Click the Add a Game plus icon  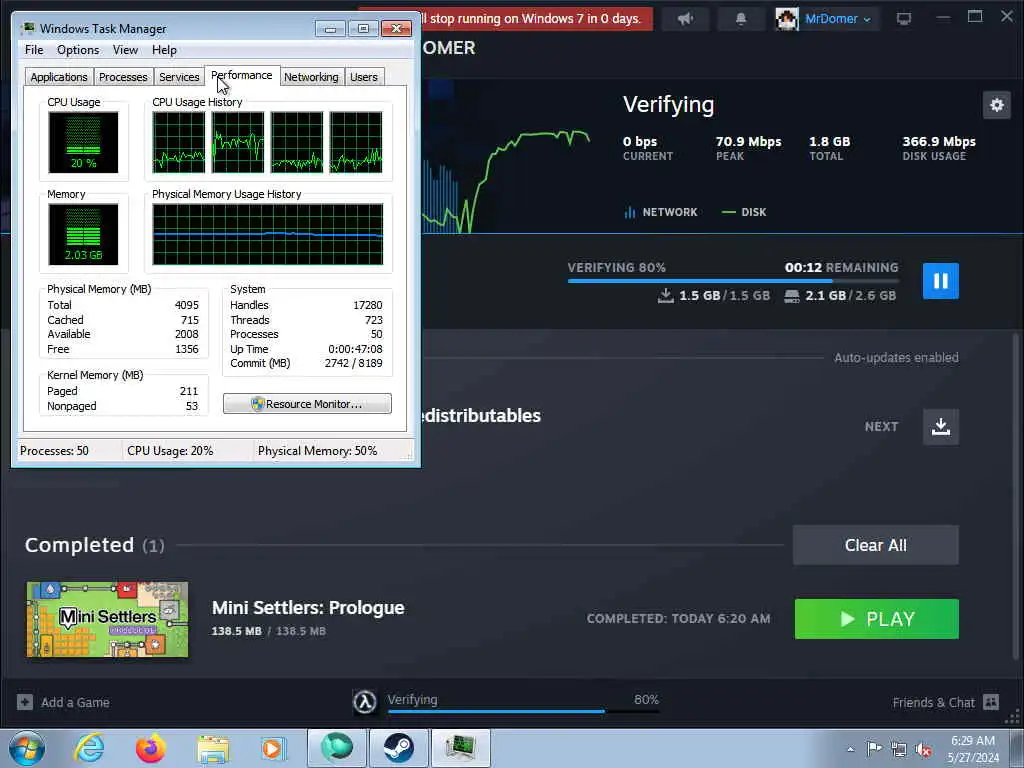click(25, 702)
